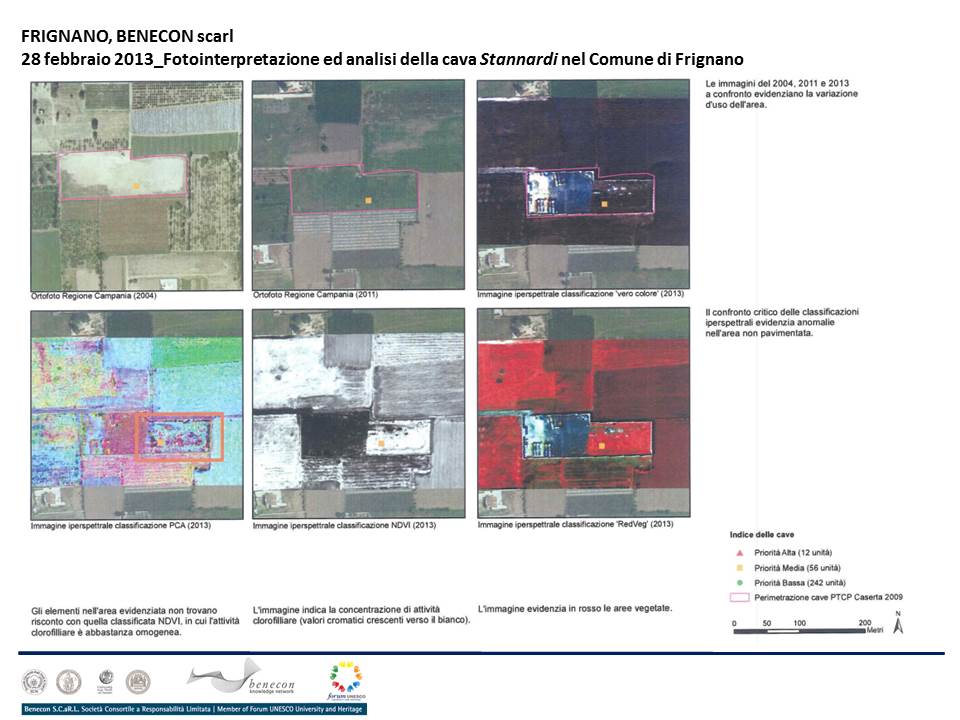Open the NDVI classification grayscale image
This screenshot has width=960, height=720.
[359, 414]
